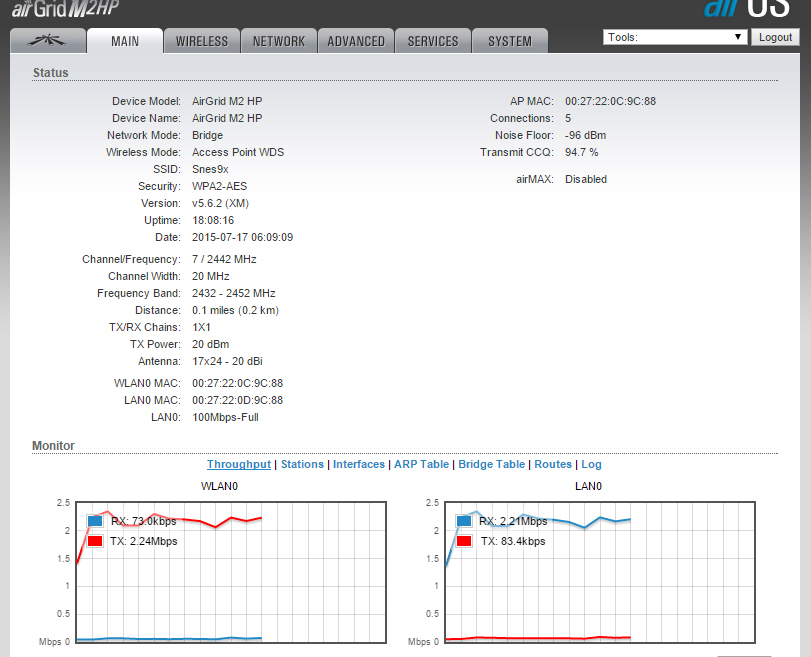Click the Distance value 0.1 miles (0.2 km)
This screenshot has width=811, height=657.
pos(235,310)
